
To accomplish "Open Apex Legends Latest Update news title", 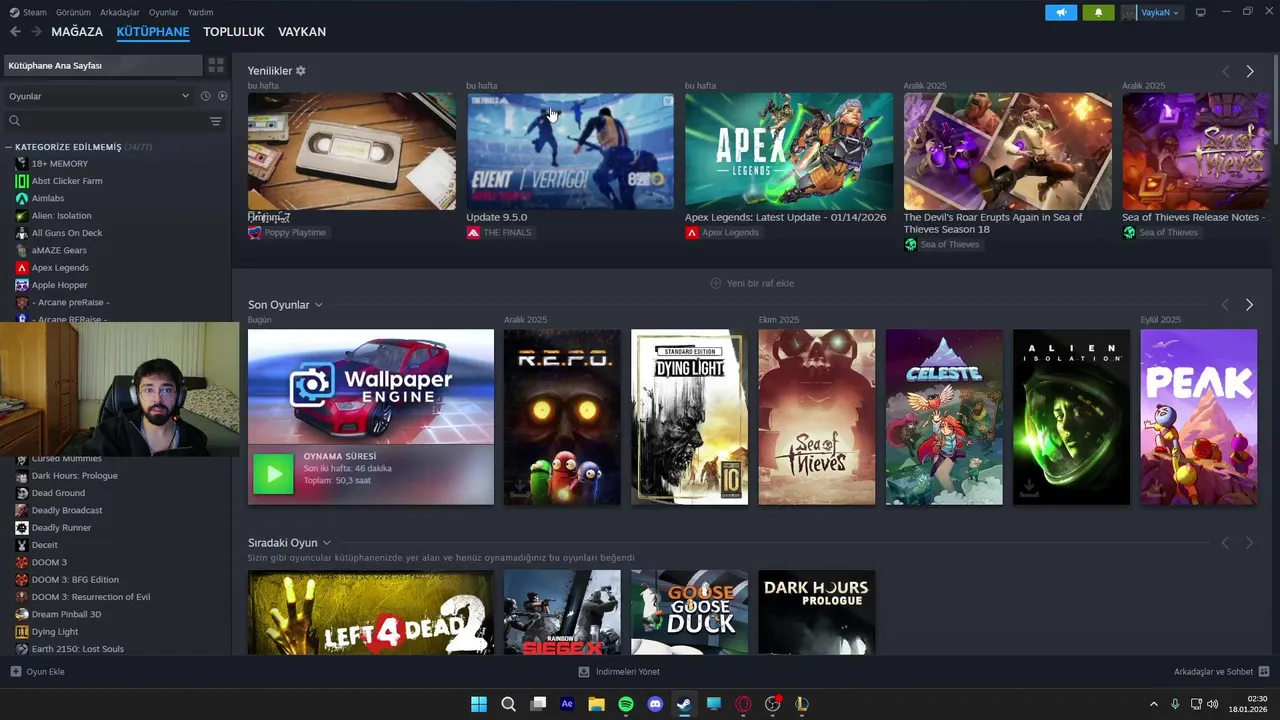I will pyautogui.click(x=785, y=217).
